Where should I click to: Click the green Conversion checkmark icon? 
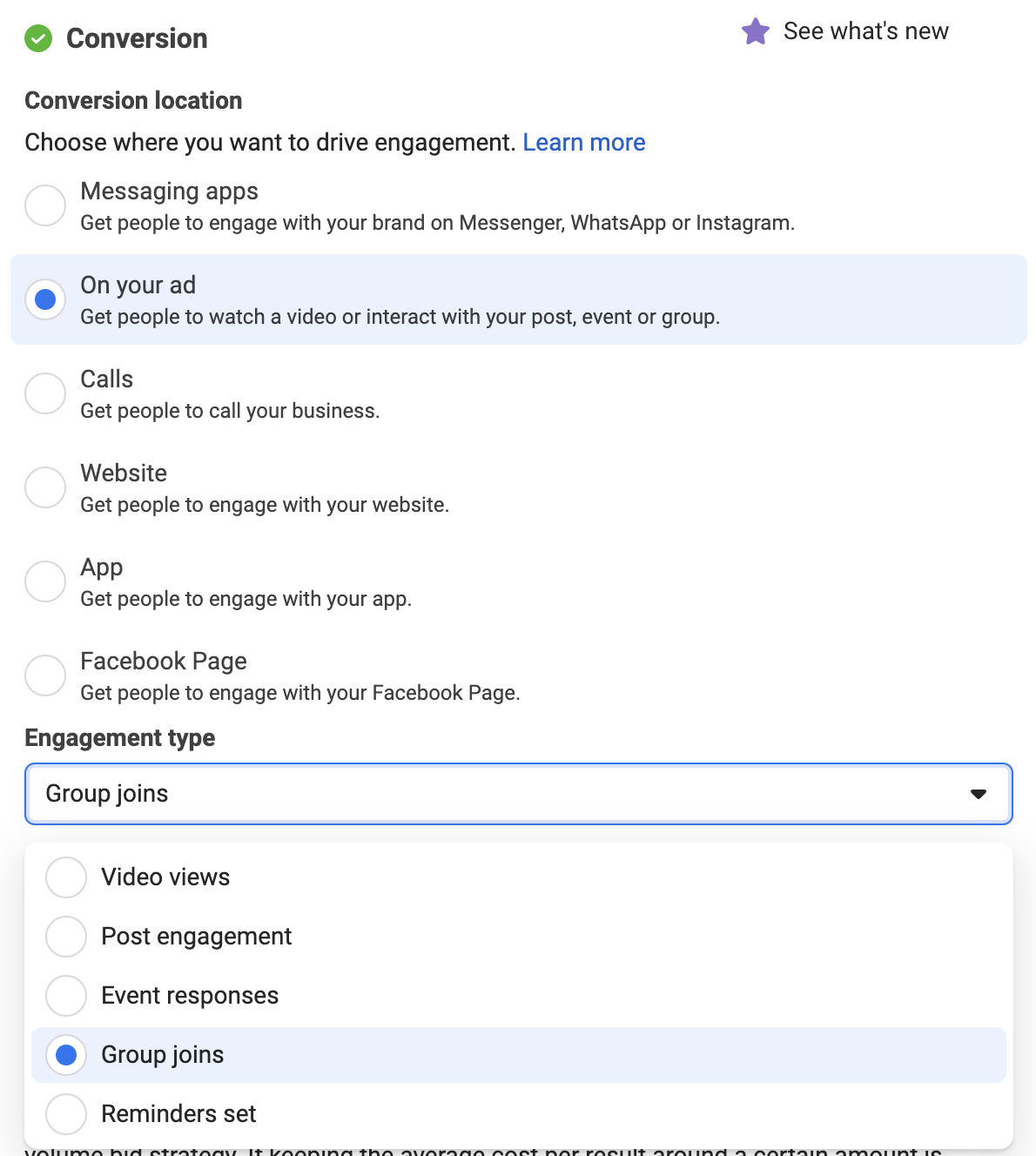[x=38, y=38]
